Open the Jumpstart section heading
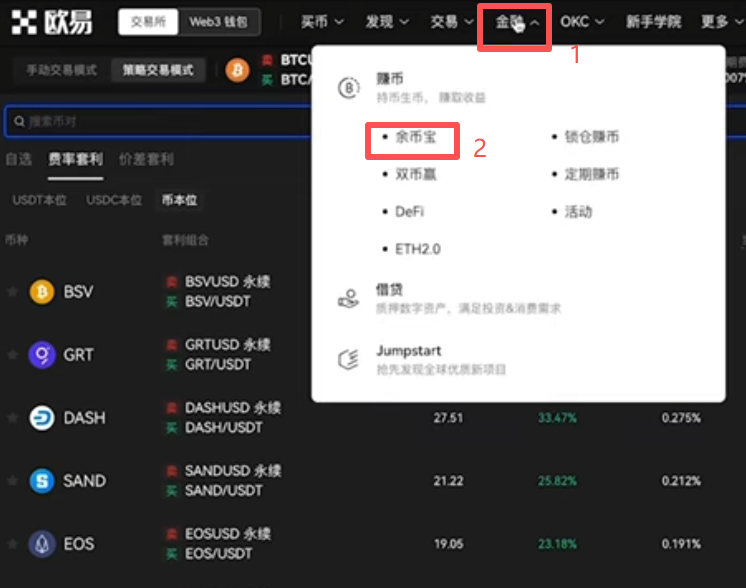The height and width of the screenshot is (588, 746). coord(409,351)
